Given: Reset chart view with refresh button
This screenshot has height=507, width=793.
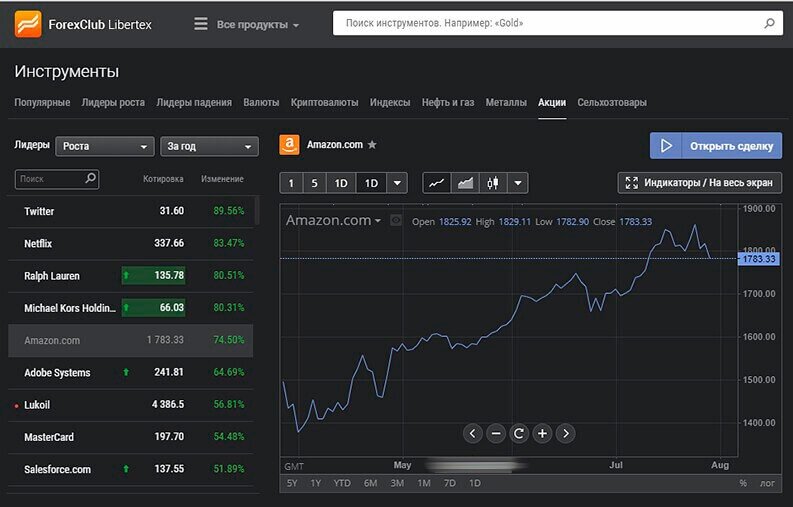Looking at the screenshot, I should [519, 434].
